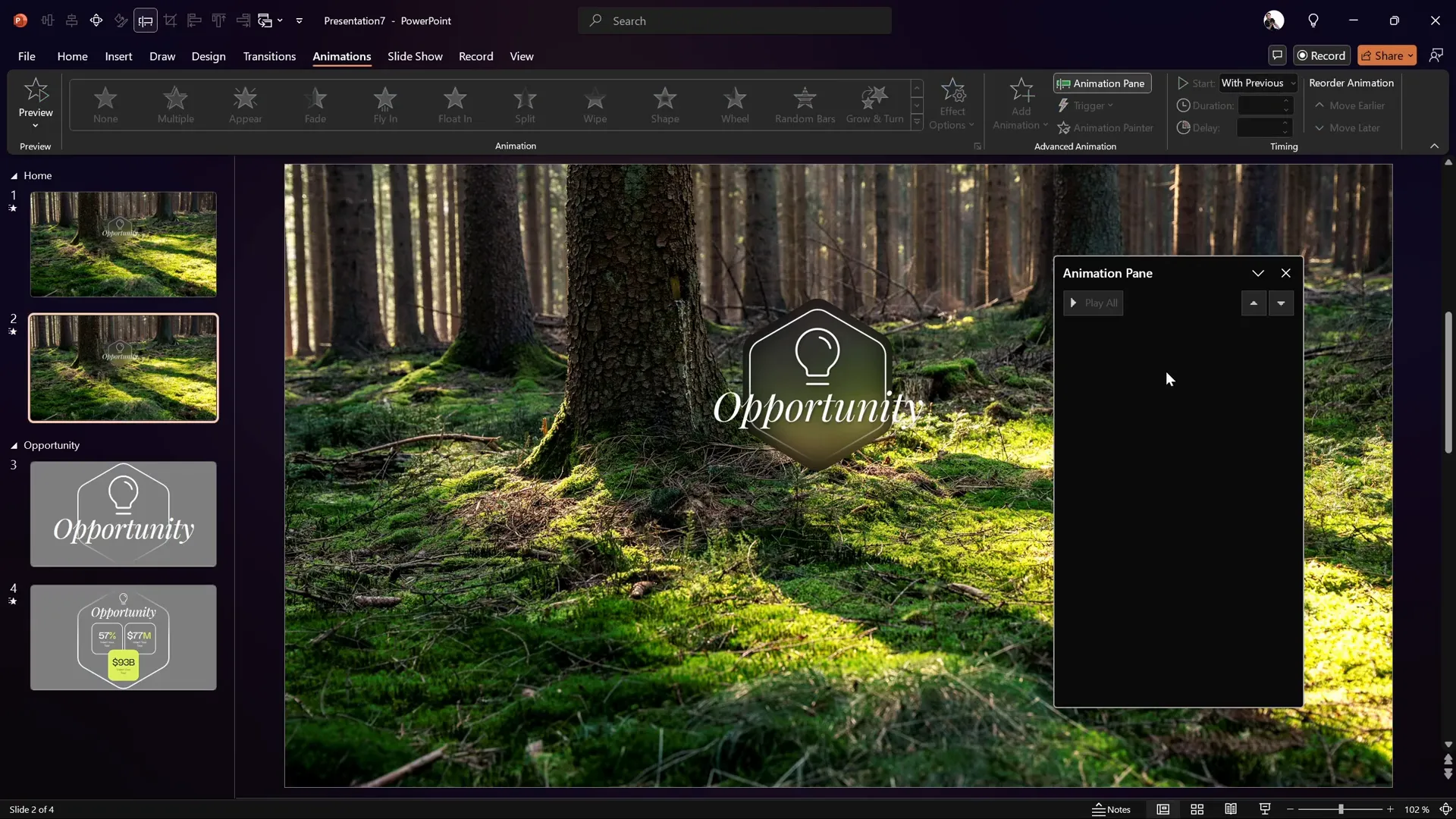Open Animation Pane options chevron
The height and width of the screenshot is (819, 1456).
[1258, 273]
